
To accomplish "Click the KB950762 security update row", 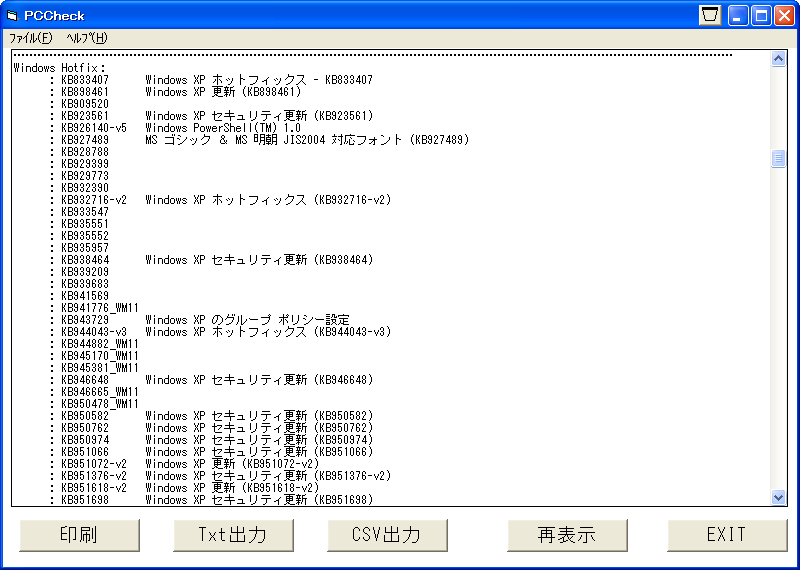I will [x=211, y=428].
